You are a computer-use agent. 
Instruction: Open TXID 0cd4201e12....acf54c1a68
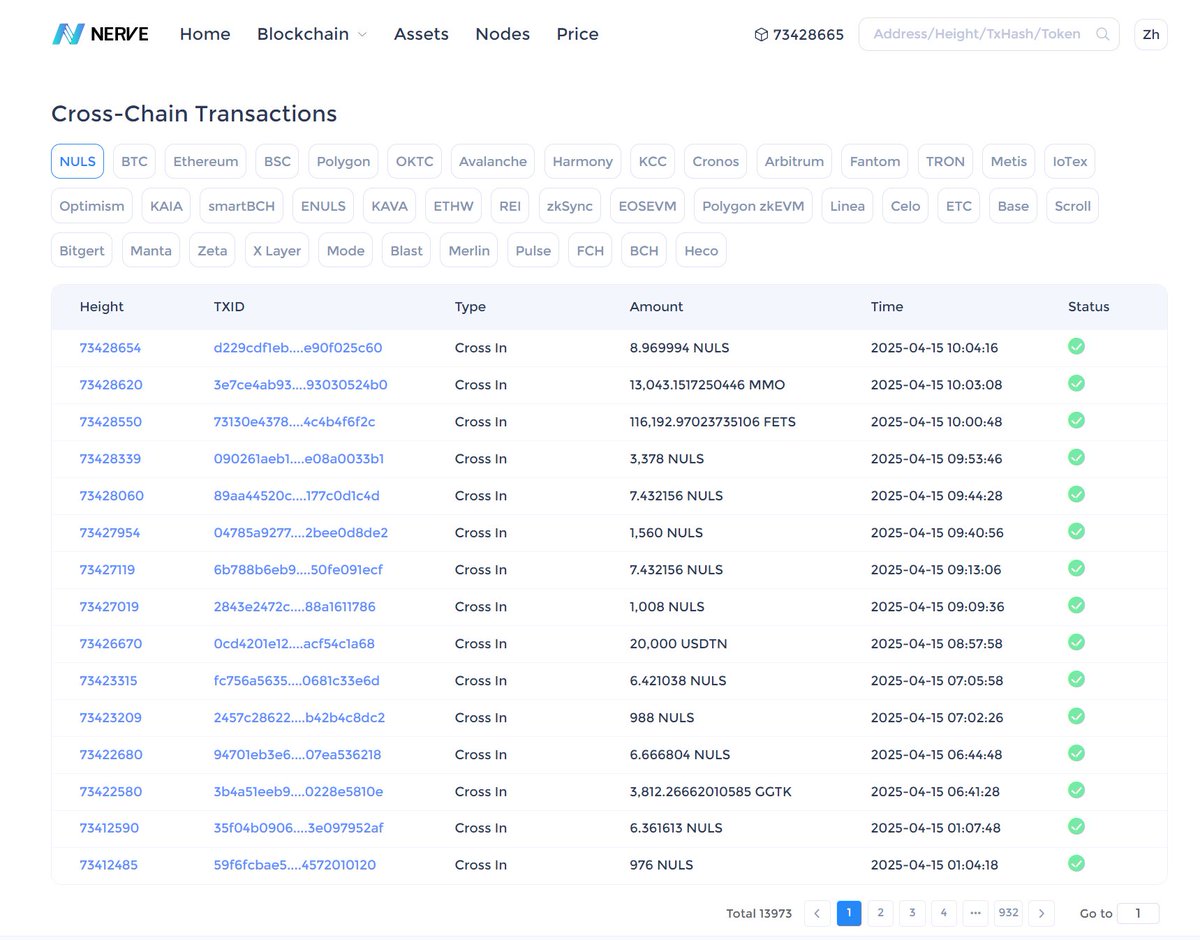click(x=294, y=644)
